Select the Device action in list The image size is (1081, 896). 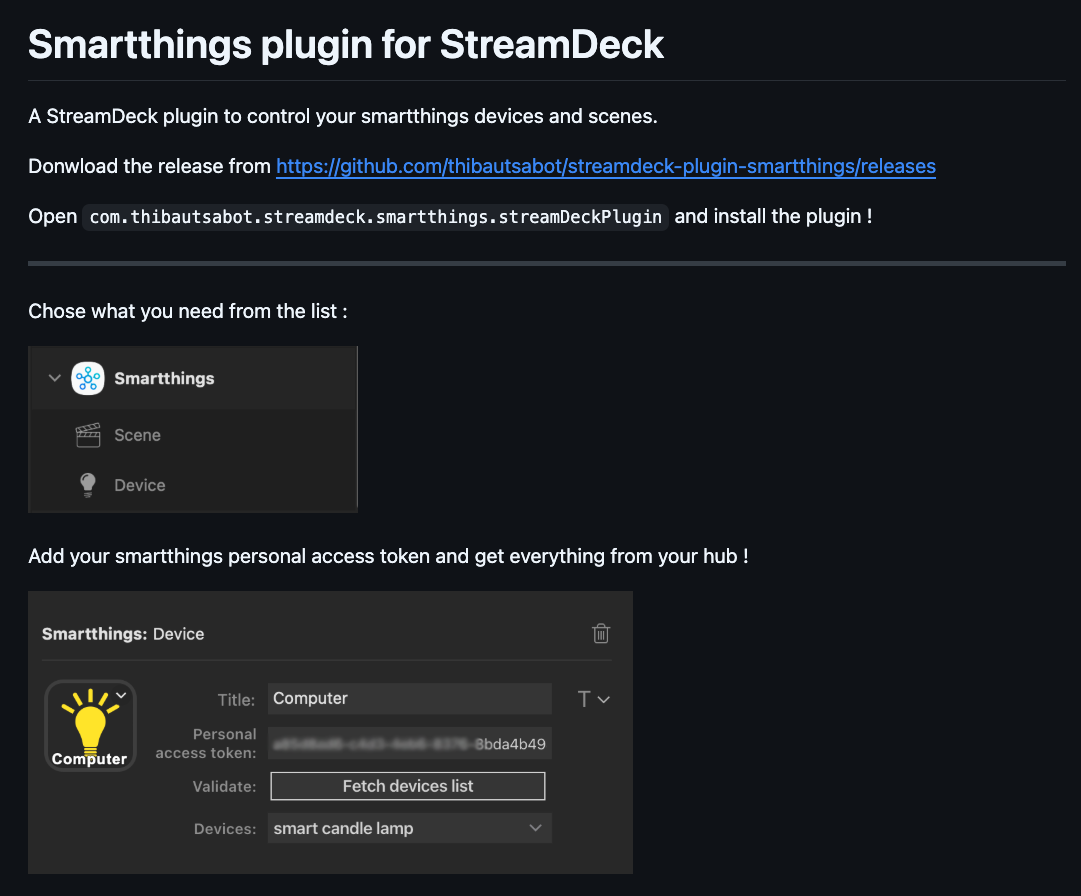tap(139, 485)
